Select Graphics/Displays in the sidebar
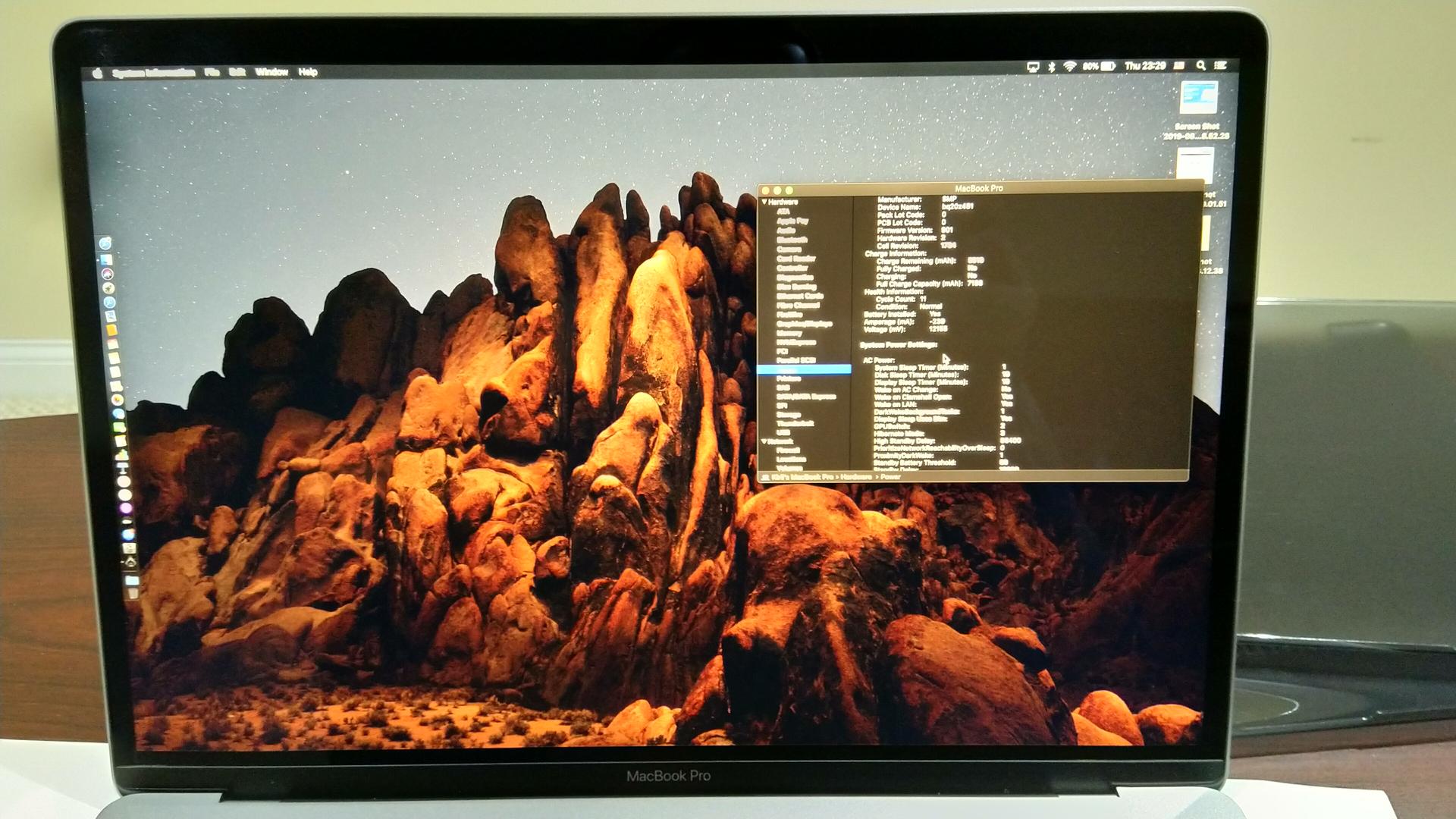This screenshot has width=1456, height=819. 805,324
